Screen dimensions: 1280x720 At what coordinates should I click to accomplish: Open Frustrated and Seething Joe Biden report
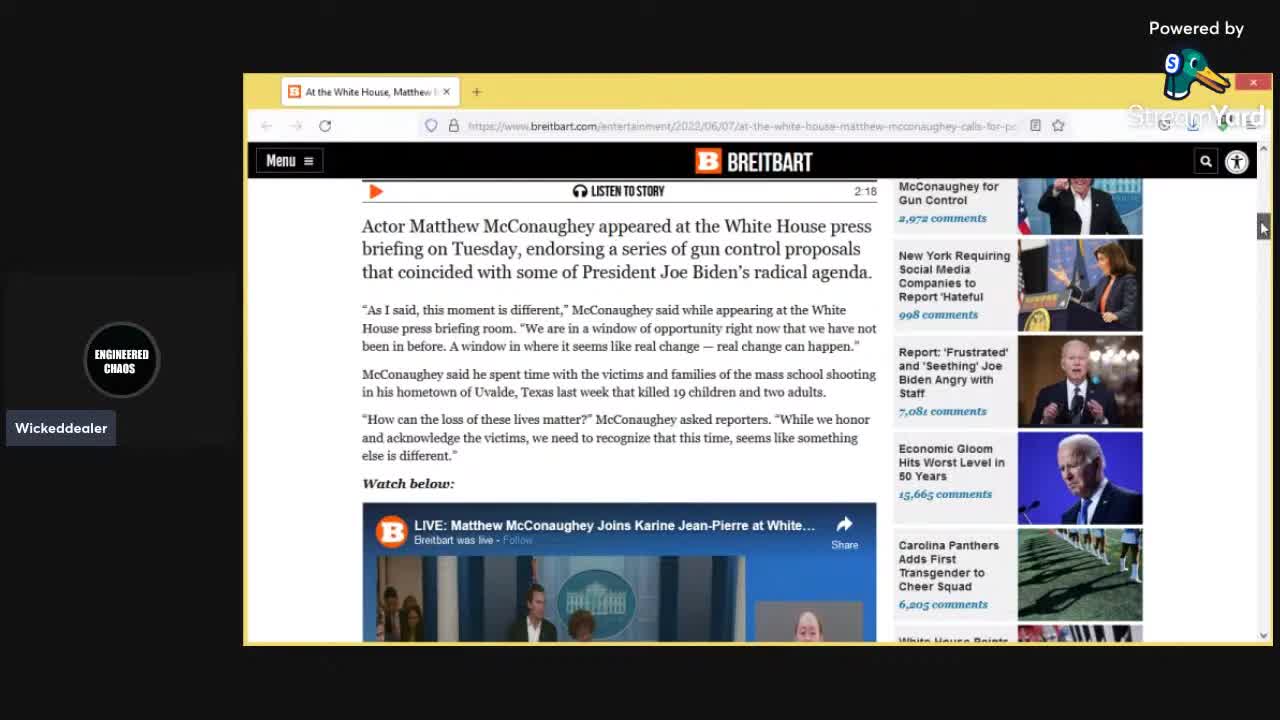[953, 373]
